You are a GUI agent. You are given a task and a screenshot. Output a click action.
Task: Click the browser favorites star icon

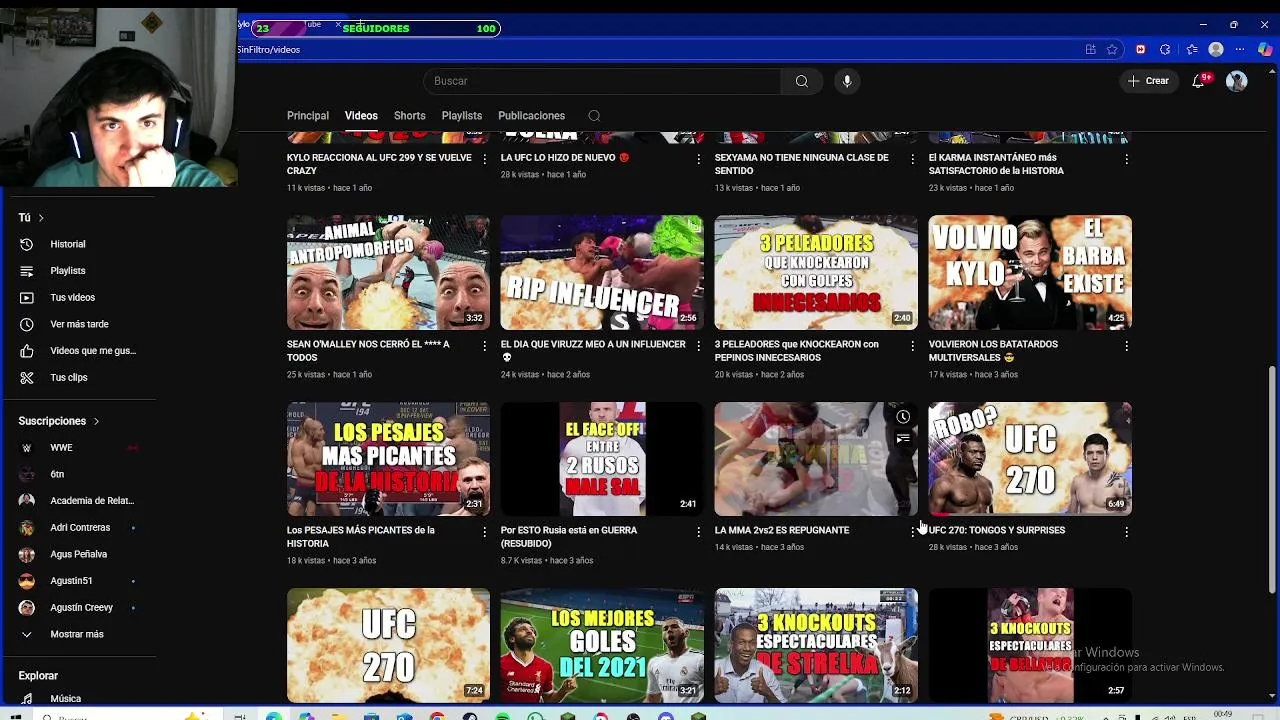[1112, 49]
